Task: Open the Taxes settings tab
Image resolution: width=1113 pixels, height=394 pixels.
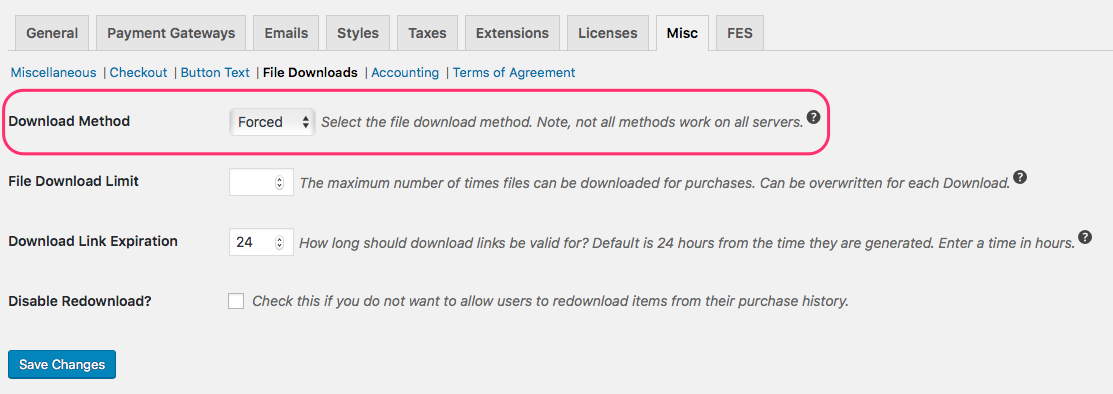Action: (x=427, y=33)
